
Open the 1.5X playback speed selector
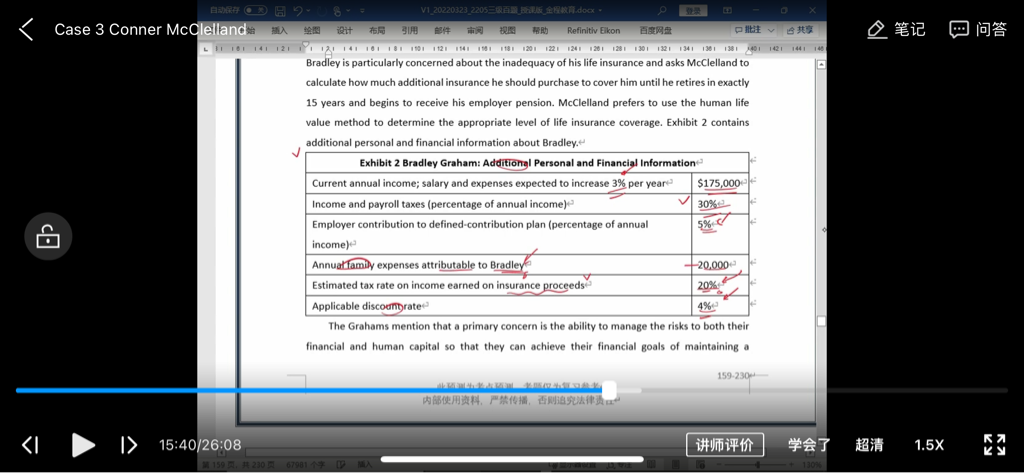point(929,445)
